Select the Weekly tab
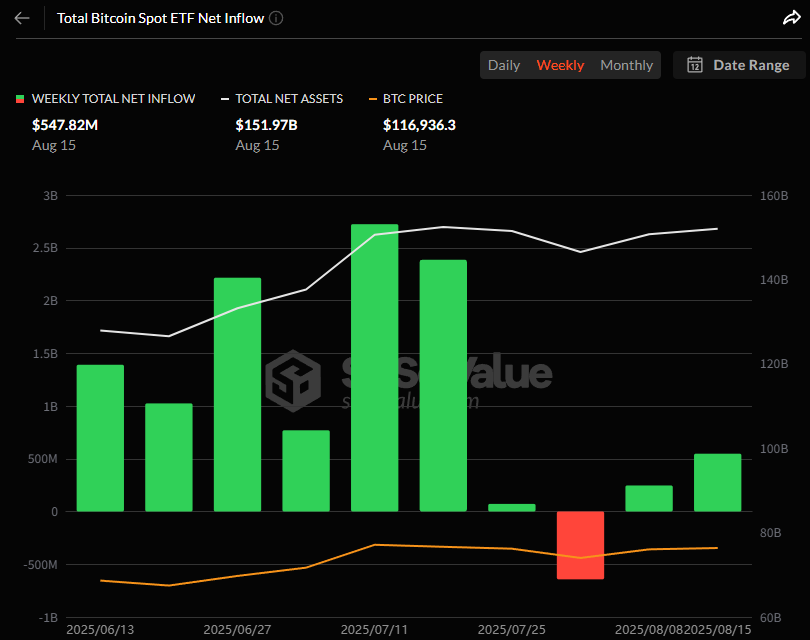 pyautogui.click(x=560, y=65)
